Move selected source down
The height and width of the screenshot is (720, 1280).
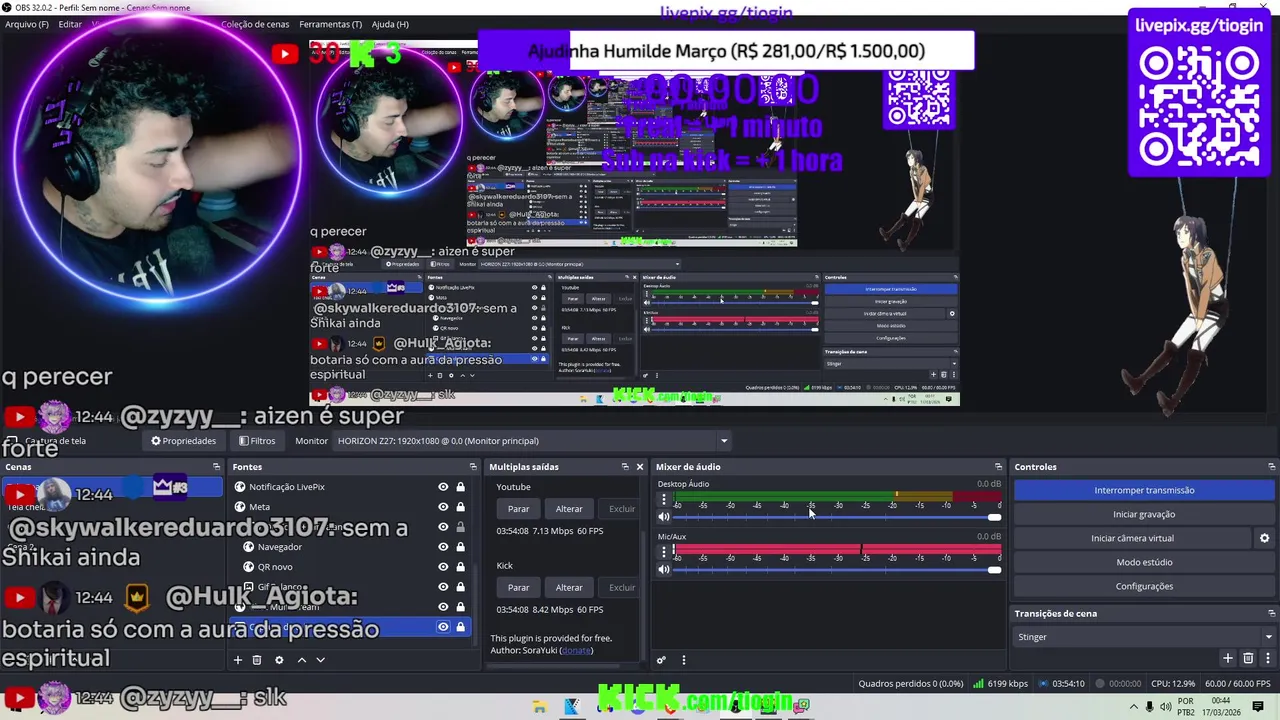320,660
